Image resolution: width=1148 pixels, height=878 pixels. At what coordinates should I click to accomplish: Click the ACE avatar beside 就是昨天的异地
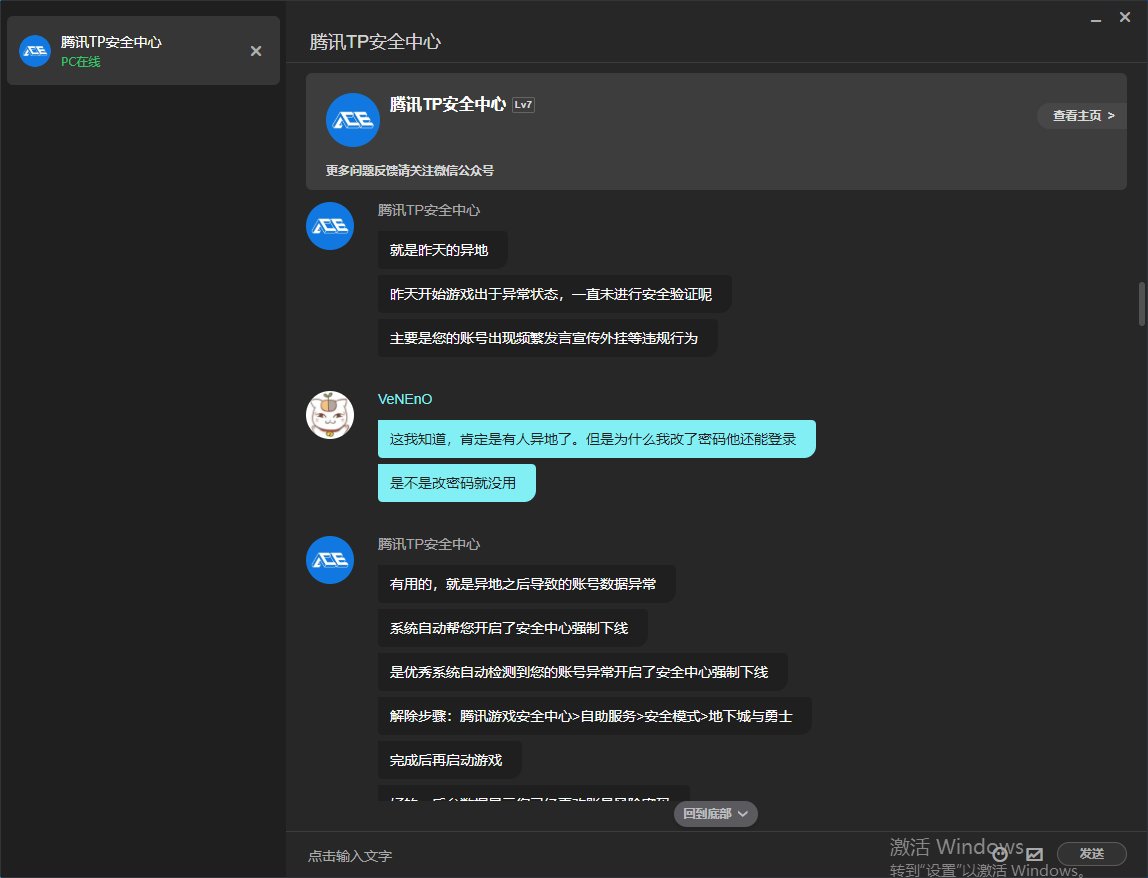click(329, 226)
